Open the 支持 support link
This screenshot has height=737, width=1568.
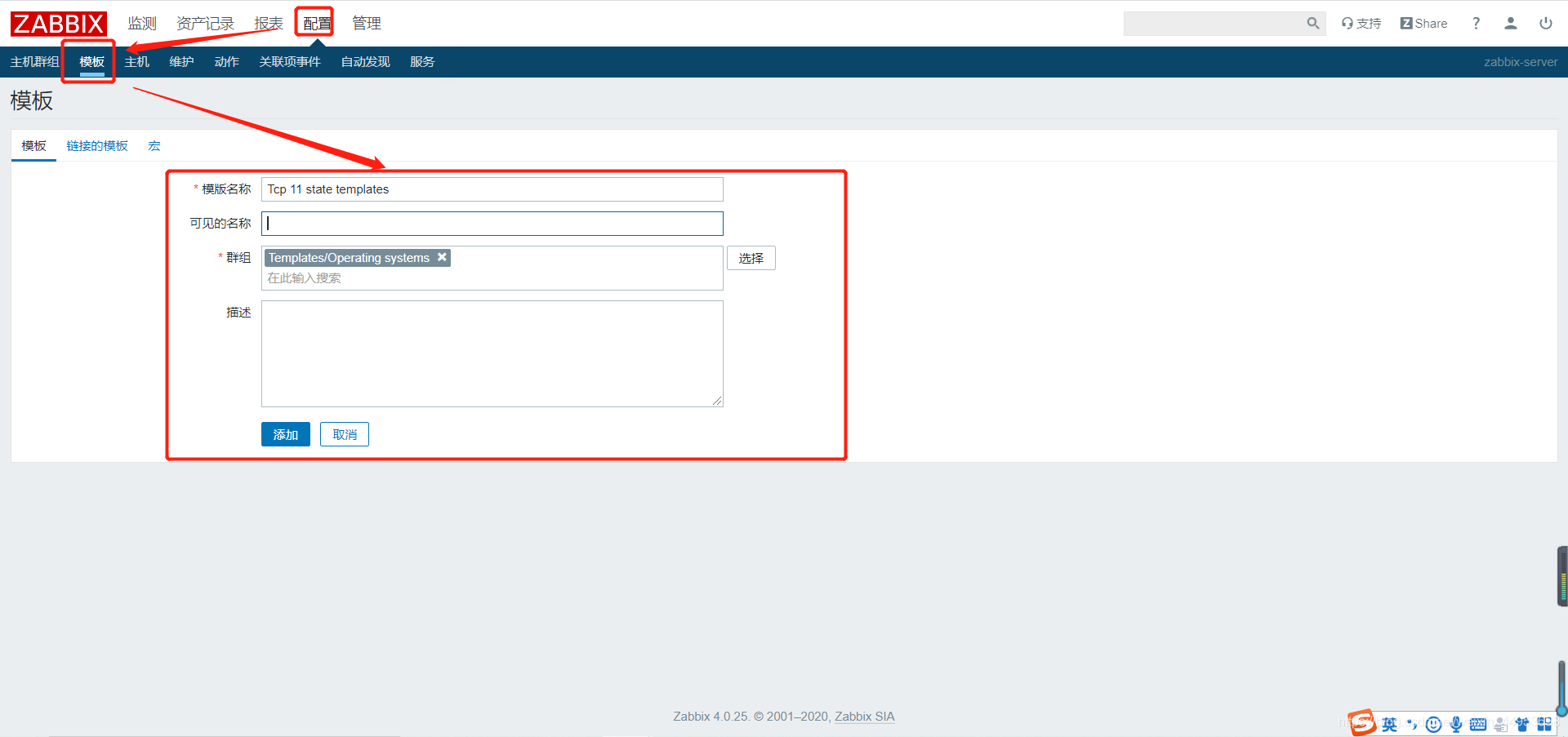tap(1361, 24)
